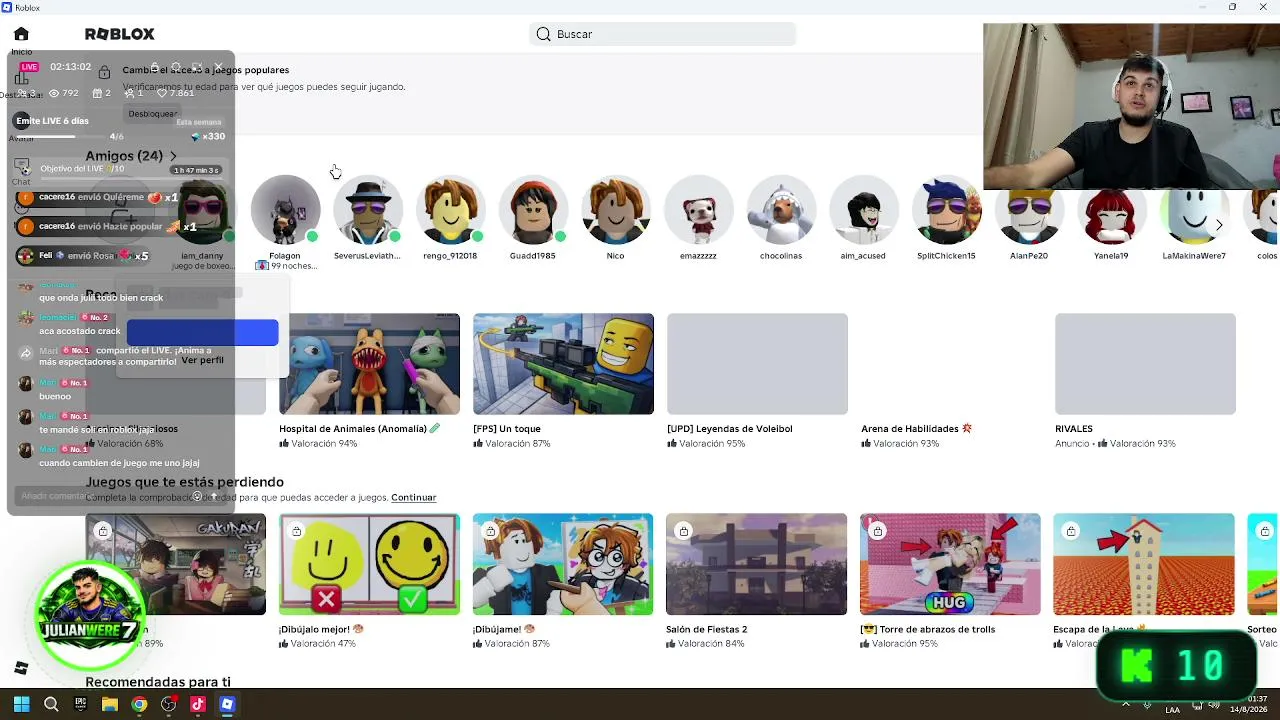The image size is (1280, 720).
Task: Open the Destacados charts icon in the sidebar
Action: pyautogui.click(x=21, y=78)
